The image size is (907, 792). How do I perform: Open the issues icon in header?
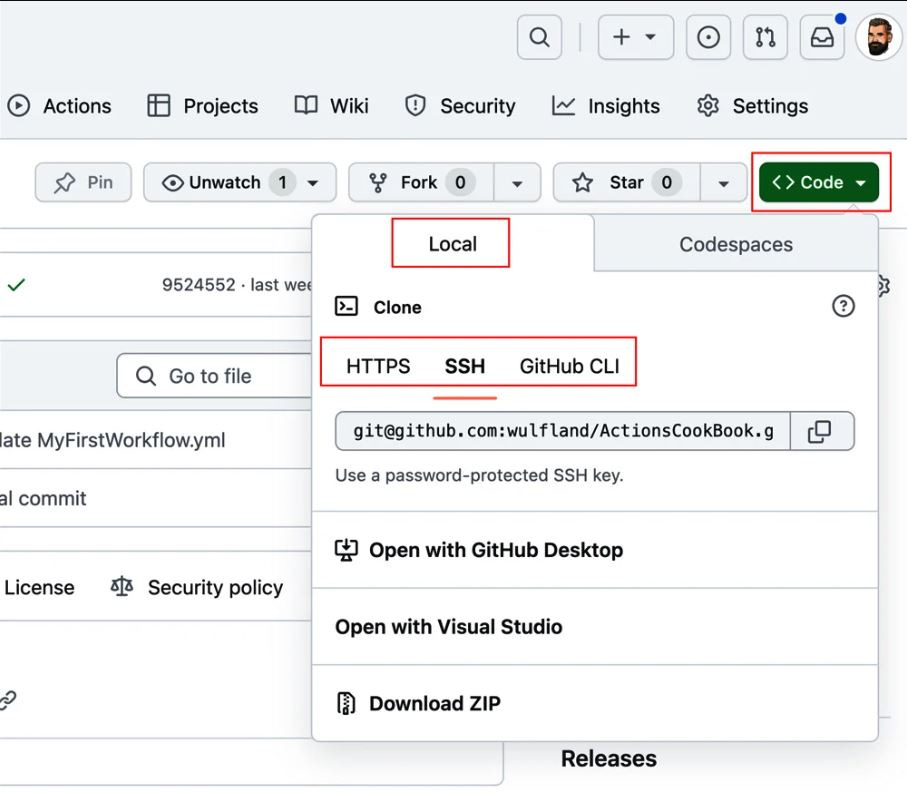[708, 37]
